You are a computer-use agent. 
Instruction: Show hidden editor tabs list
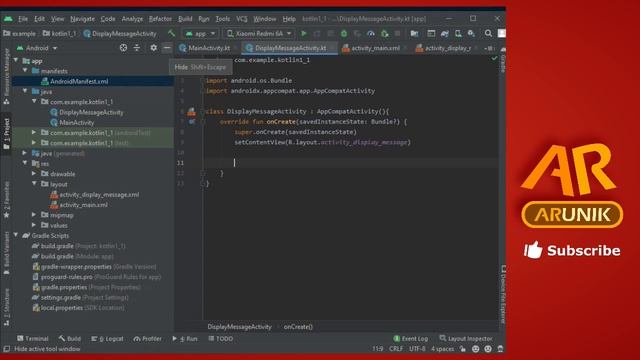click(488, 48)
